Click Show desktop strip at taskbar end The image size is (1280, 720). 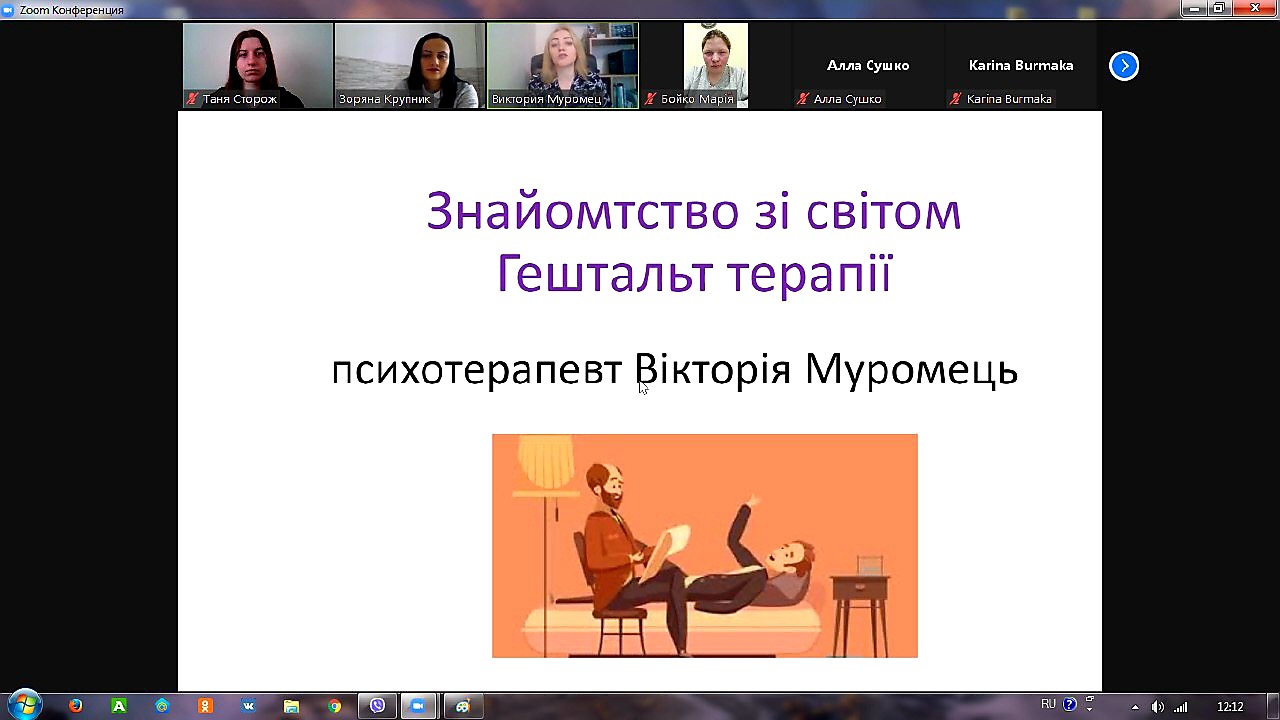[x=1272, y=706]
